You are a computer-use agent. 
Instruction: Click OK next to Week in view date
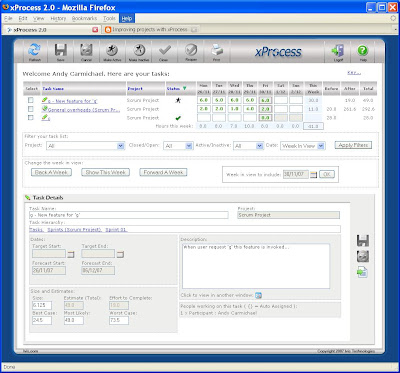(x=327, y=174)
